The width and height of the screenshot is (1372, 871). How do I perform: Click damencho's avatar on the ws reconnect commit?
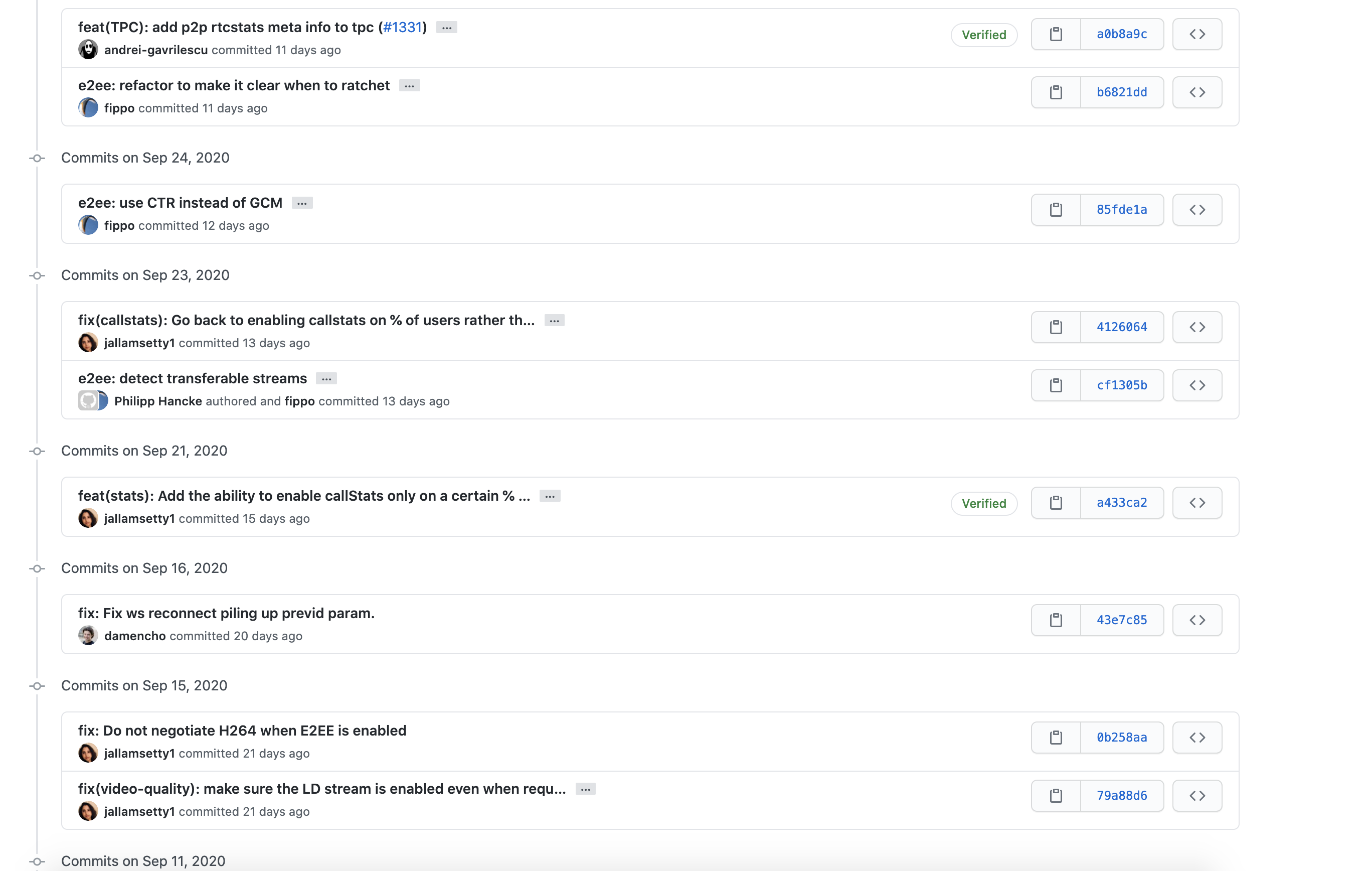point(88,636)
